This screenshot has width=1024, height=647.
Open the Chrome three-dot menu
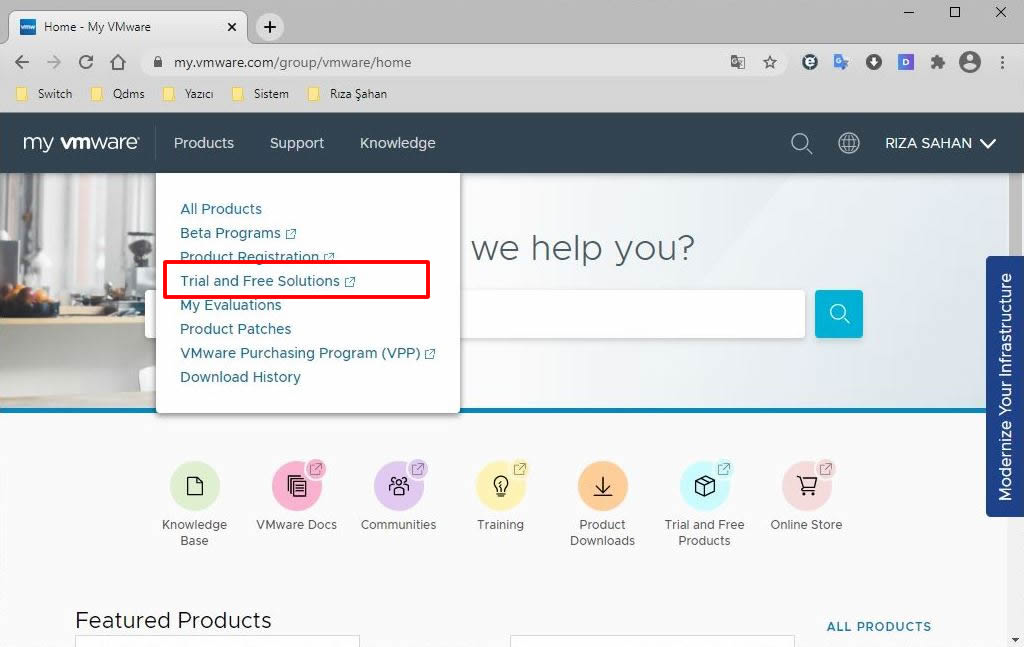tap(1002, 62)
